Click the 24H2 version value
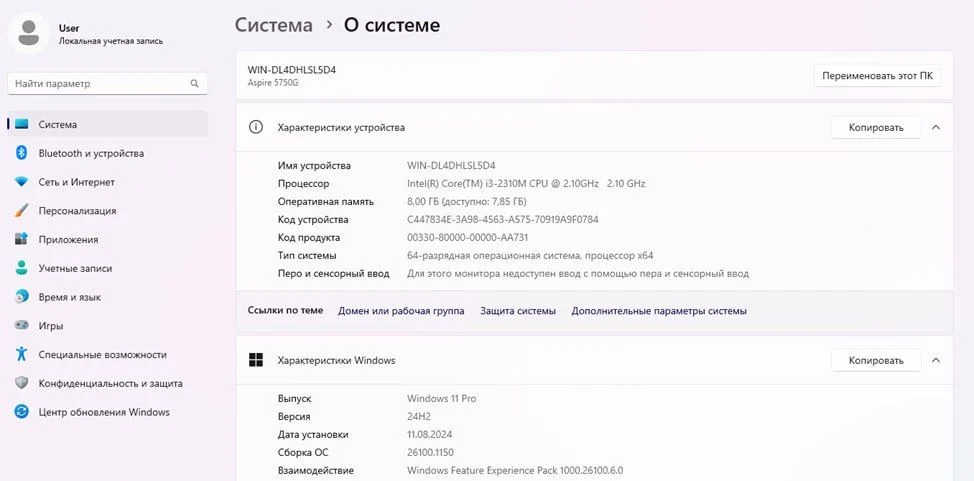Viewport: 974px width, 481px height. click(419, 416)
